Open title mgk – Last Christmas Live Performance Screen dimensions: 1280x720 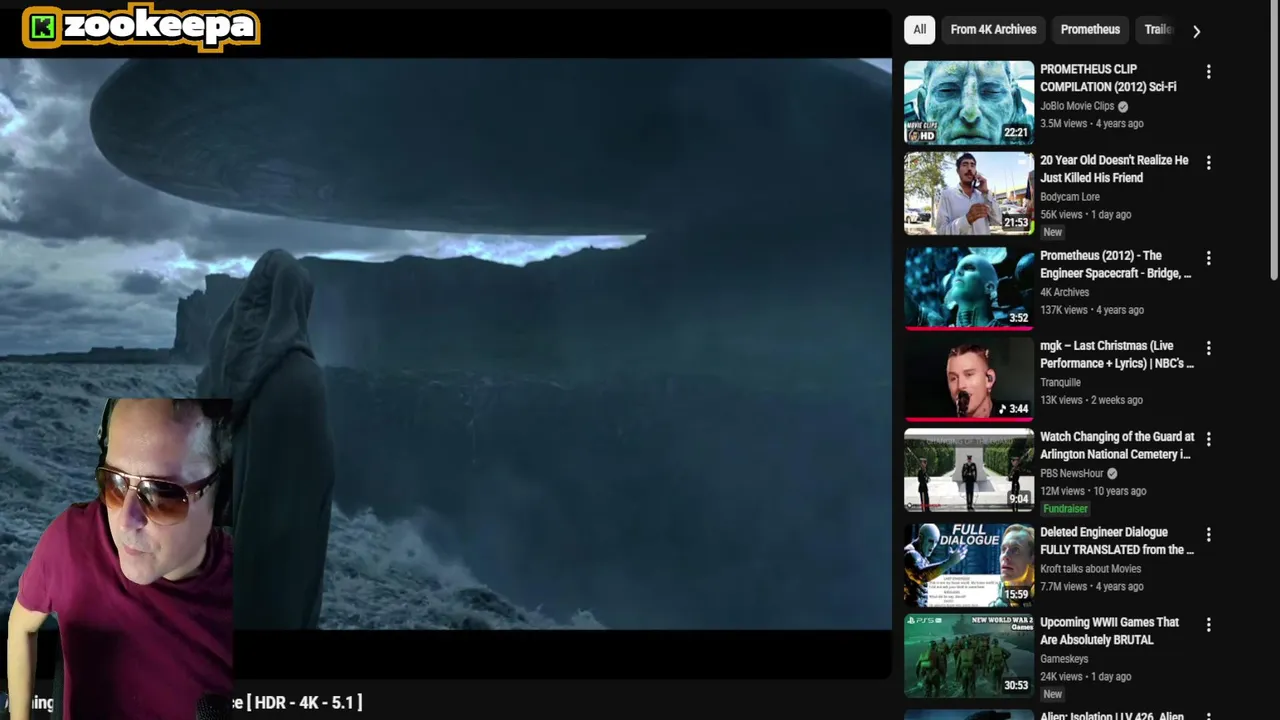(1116, 355)
